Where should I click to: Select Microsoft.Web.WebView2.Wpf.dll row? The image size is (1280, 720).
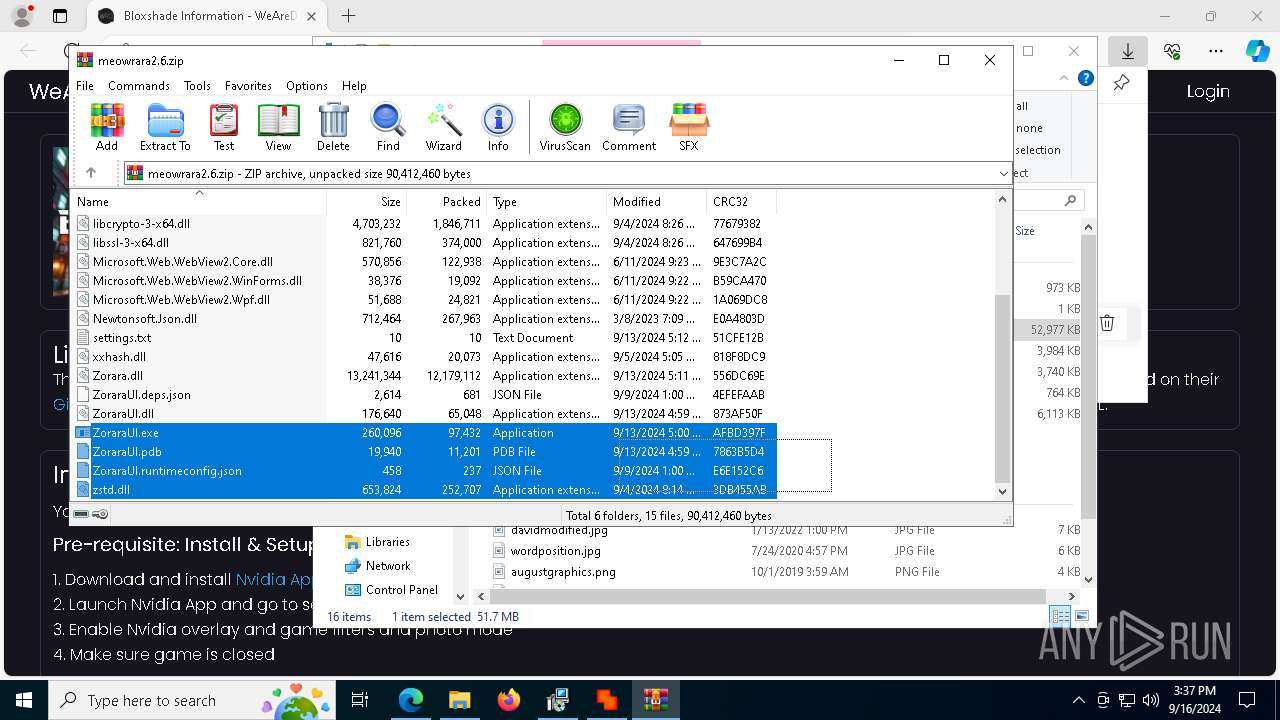425,300
